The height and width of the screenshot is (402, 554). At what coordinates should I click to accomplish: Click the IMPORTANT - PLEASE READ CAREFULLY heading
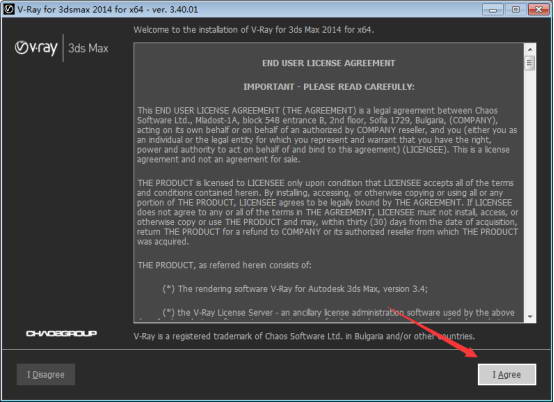(x=329, y=87)
